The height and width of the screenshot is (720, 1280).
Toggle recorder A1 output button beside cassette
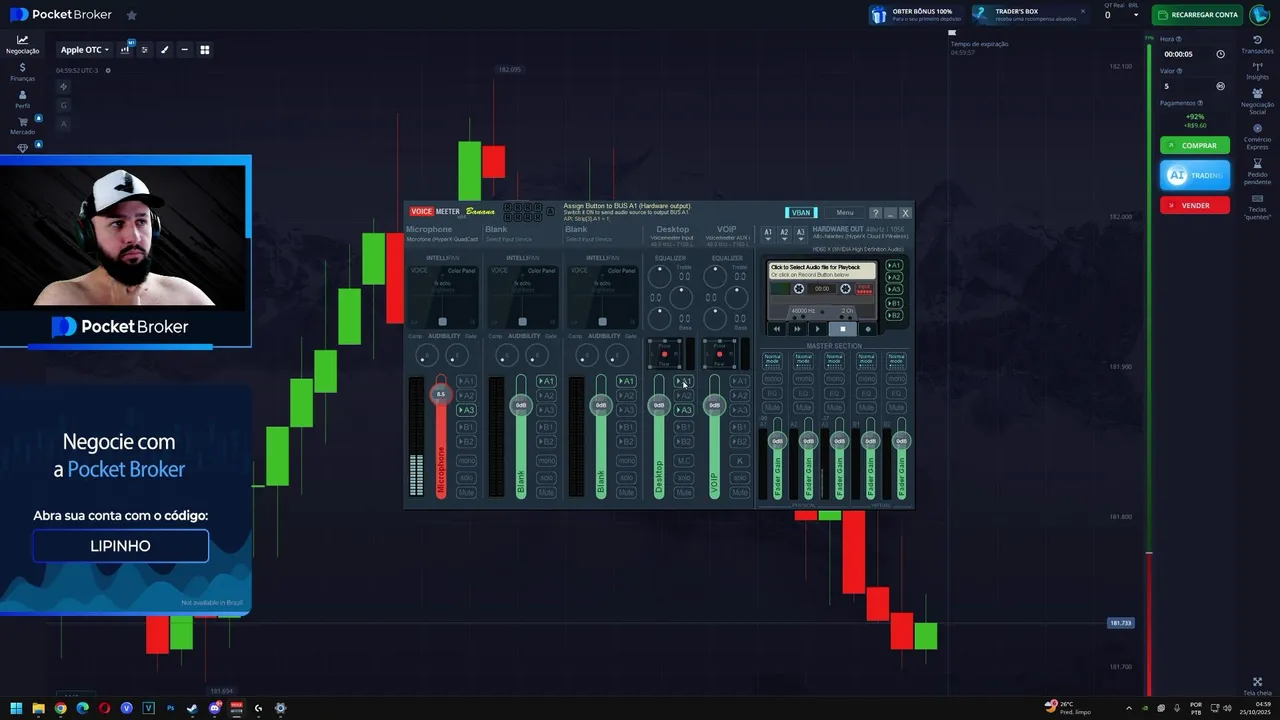pos(895,266)
